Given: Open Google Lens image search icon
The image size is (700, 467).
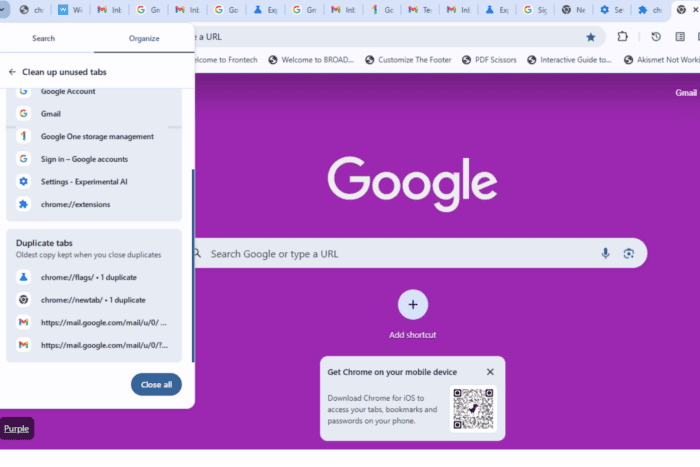Looking at the screenshot, I should pos(629,254).
